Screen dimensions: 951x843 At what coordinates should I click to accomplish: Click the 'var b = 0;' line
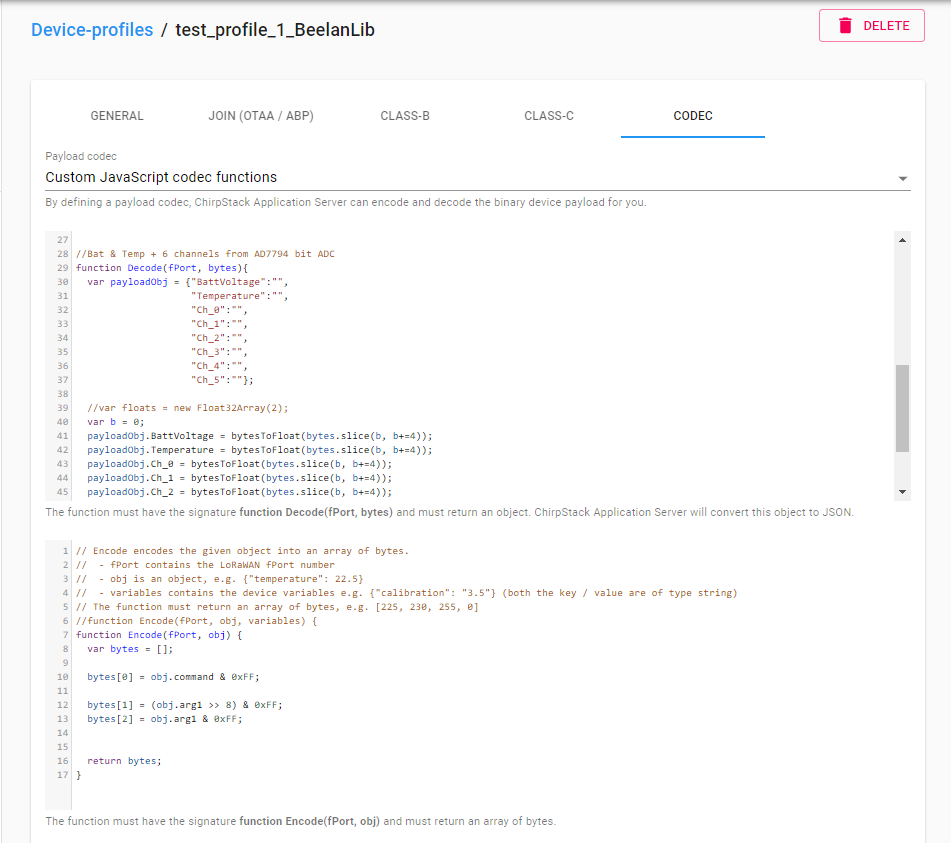pos(115,422)
